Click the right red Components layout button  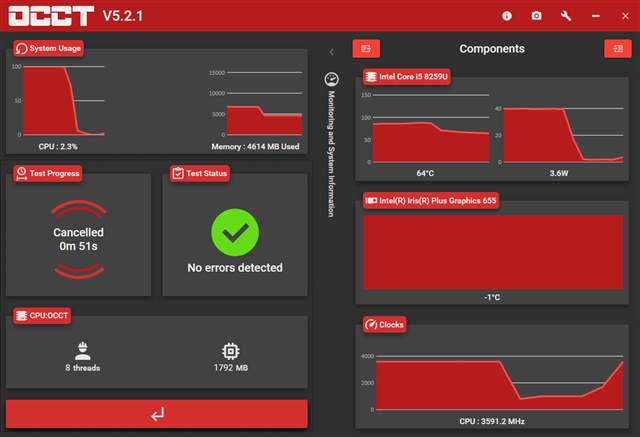[x=616, y=48]
